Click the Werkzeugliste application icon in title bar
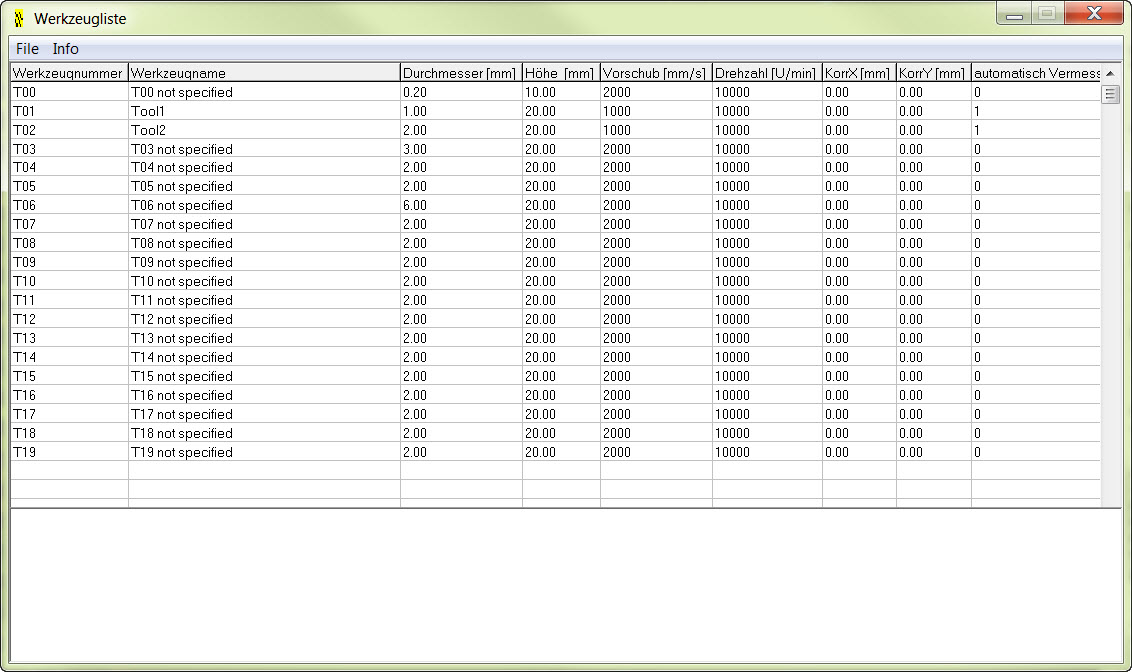Image resolution: width=1132 pixels, height=672 pixels. click(19, 19)
